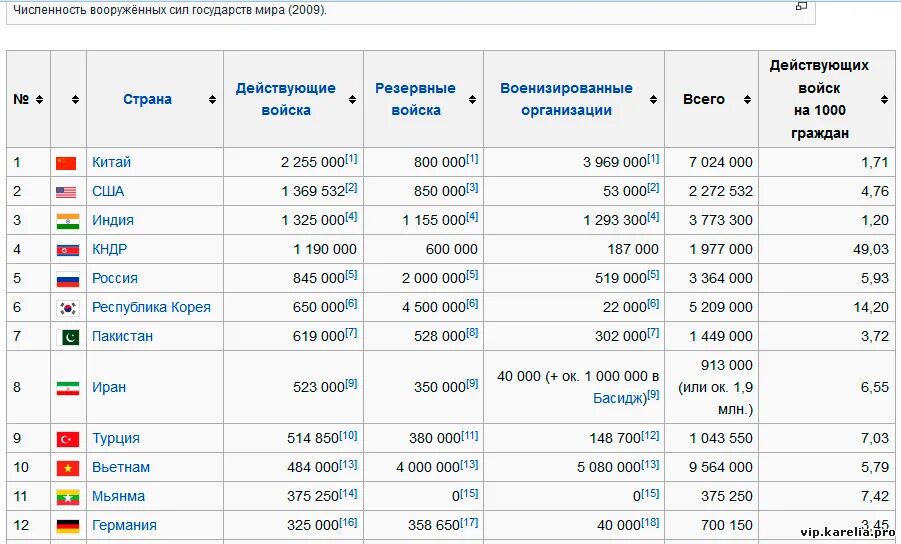Click the enlarge icon beside the caption
The height and width of the screenshot is (544, 901).
pyautogui.click(x=801, y=6)
